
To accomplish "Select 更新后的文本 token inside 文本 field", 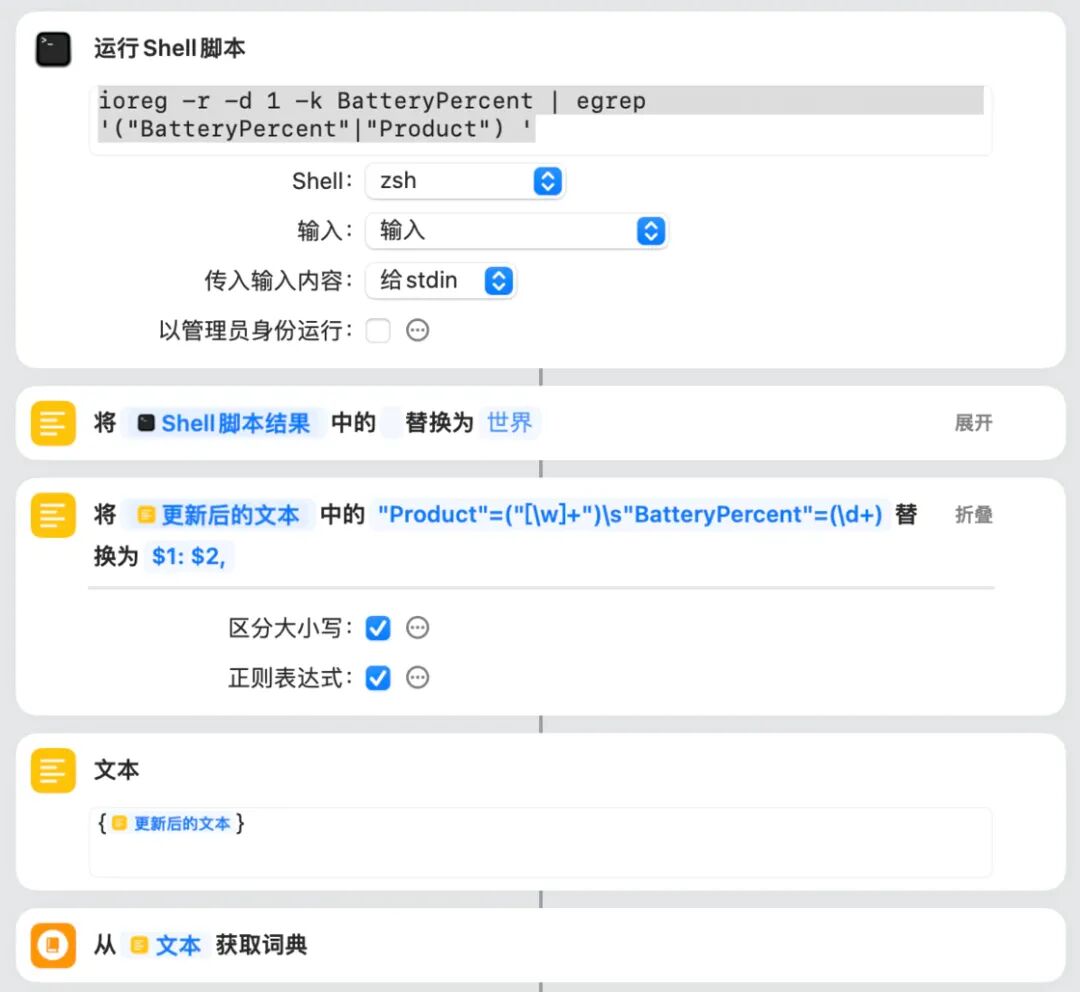I will click(x=172, y=824).
